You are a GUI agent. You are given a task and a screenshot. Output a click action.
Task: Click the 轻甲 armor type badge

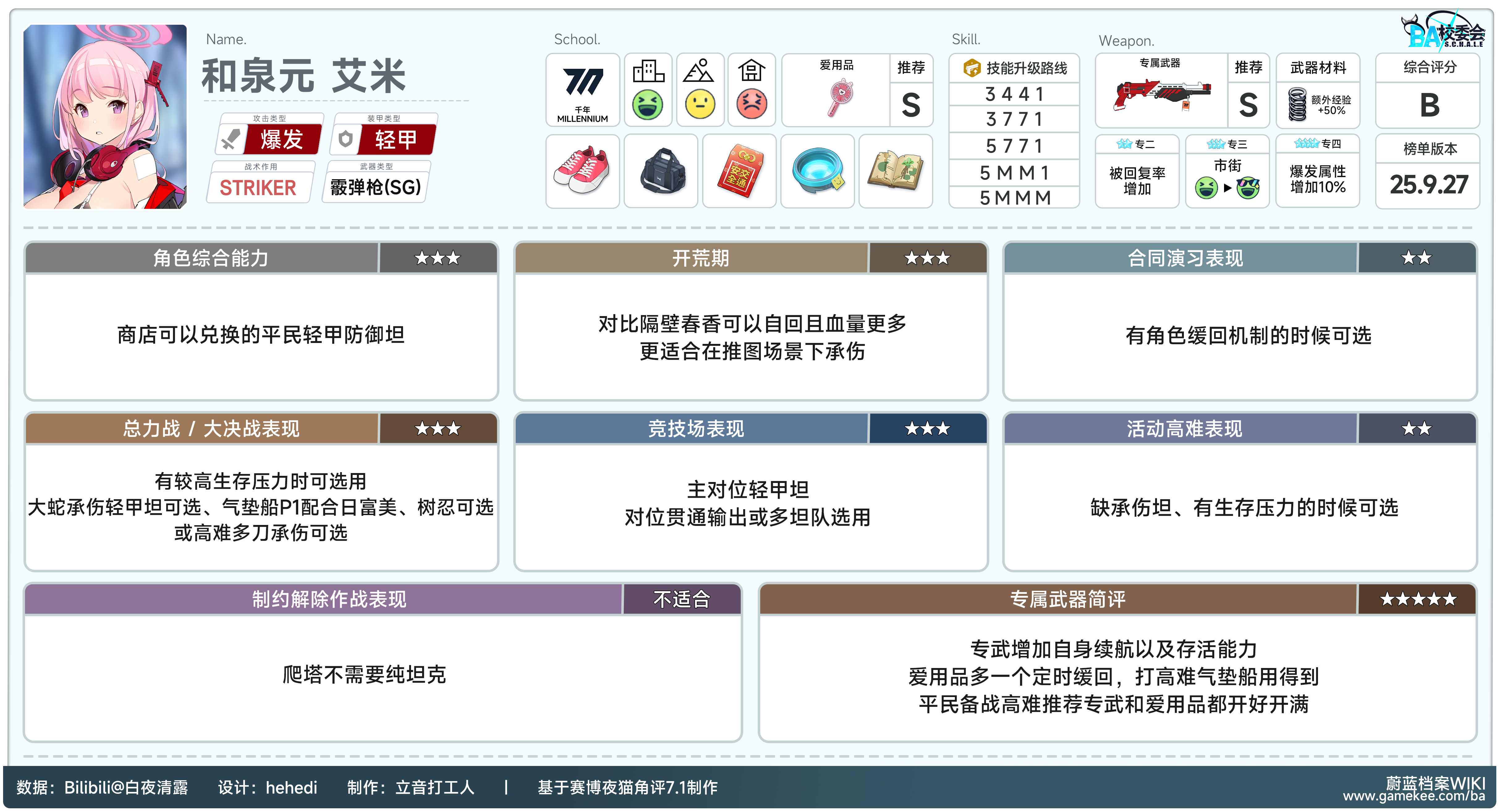tap(396, 140)
